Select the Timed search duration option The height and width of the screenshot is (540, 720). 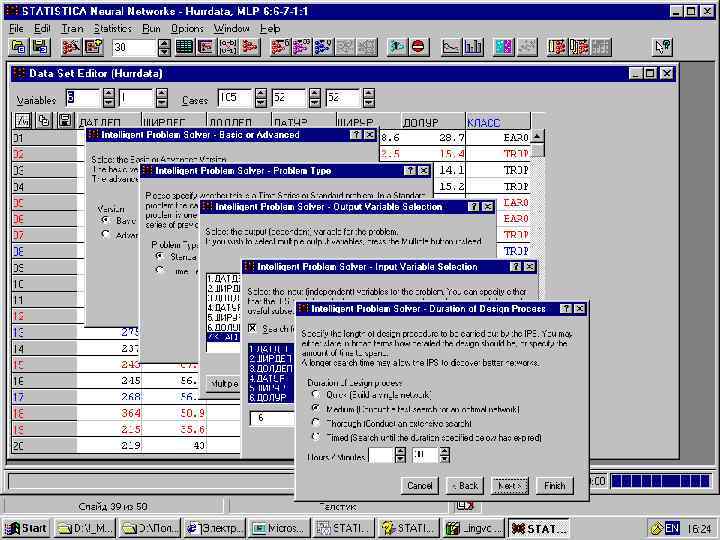315,437
